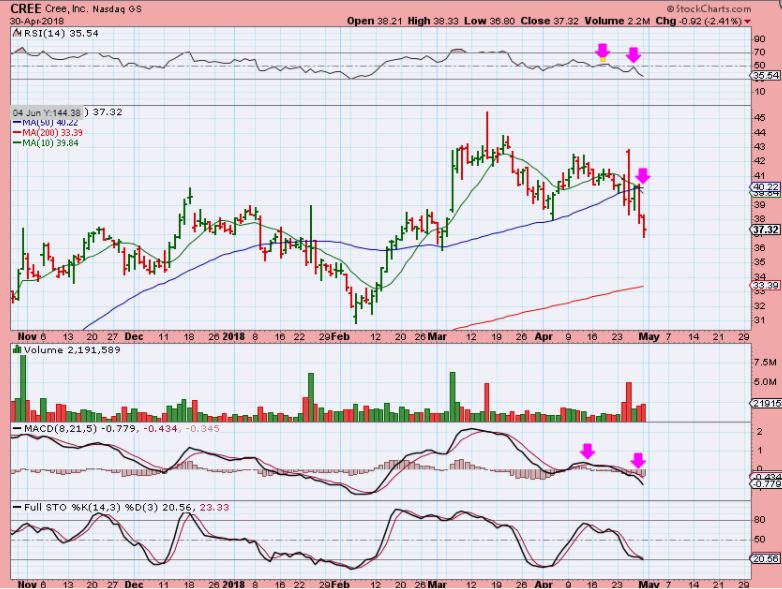This screenshot has height=589, width=782.
Task: Click the pink arrow above the latest price candles
Action: [x=643, y=175]
